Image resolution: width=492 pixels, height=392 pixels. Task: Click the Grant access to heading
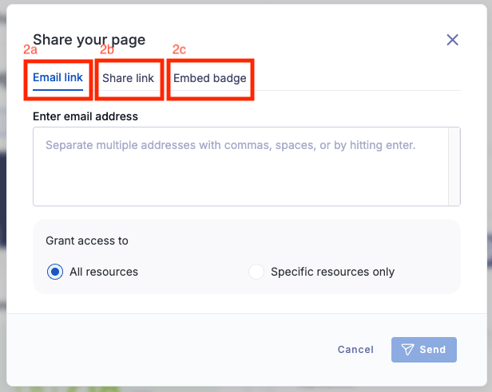tap(87, 241)
